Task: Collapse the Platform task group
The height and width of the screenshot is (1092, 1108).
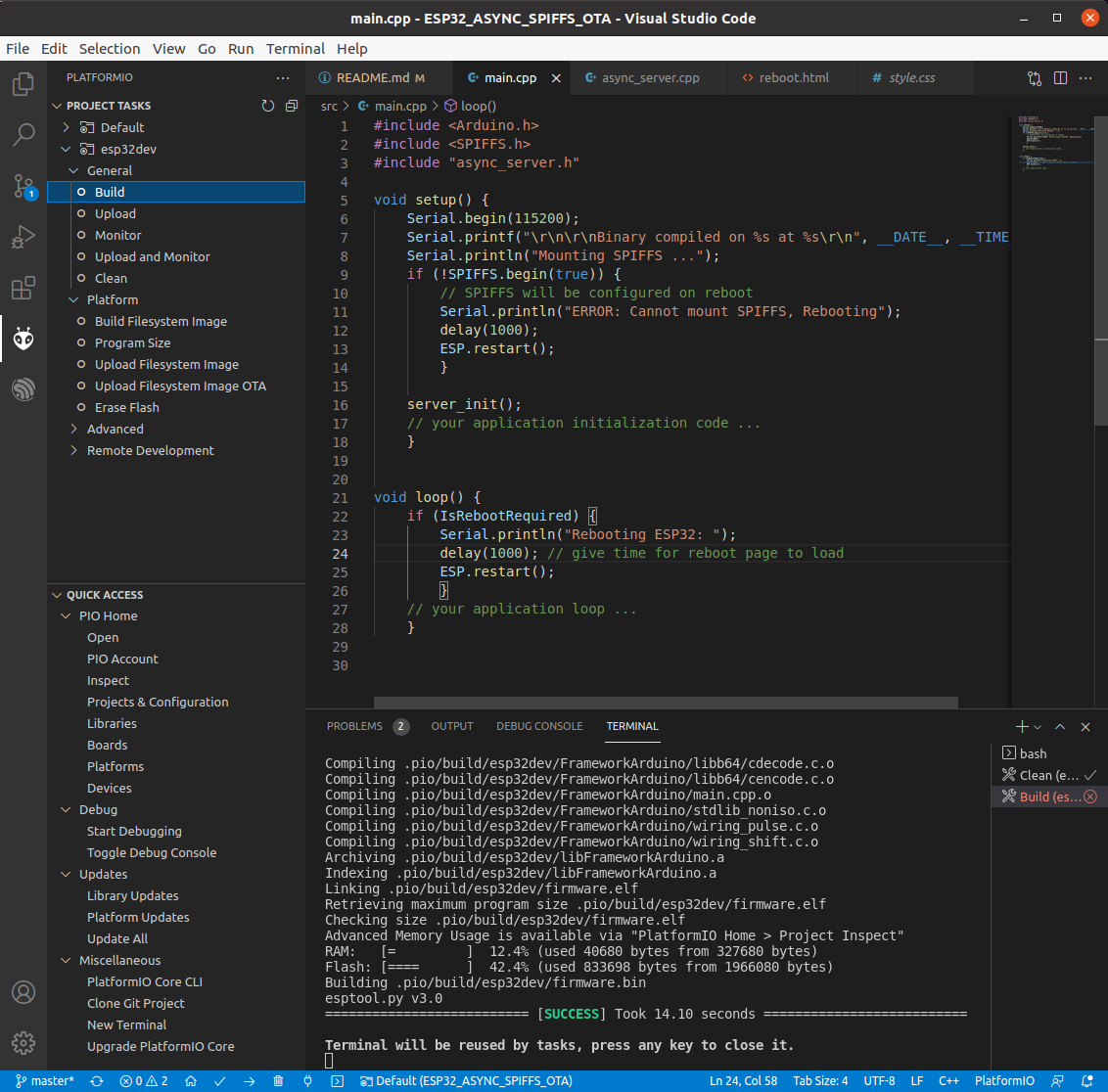Action: point(73,299)
